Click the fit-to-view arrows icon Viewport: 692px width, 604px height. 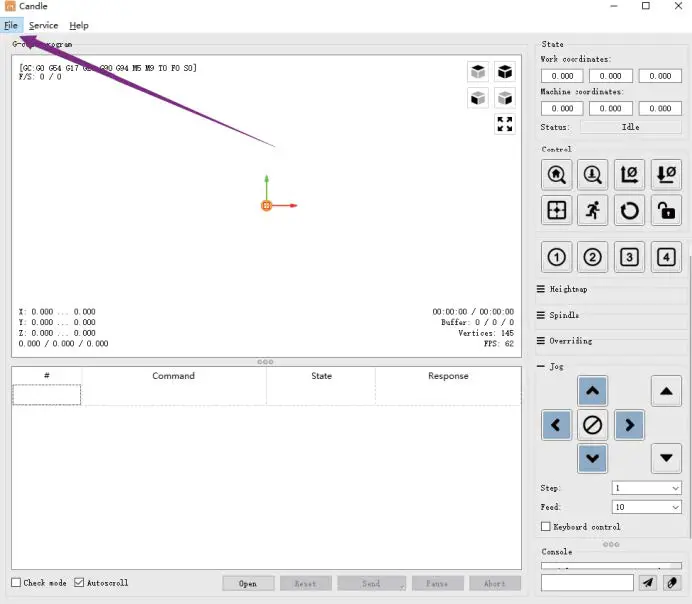pos(505,124)
